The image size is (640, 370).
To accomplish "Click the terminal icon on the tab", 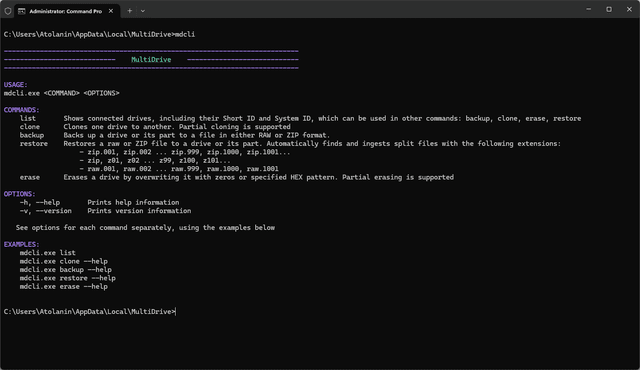I will pyautogui.click(x=22, y=11).
